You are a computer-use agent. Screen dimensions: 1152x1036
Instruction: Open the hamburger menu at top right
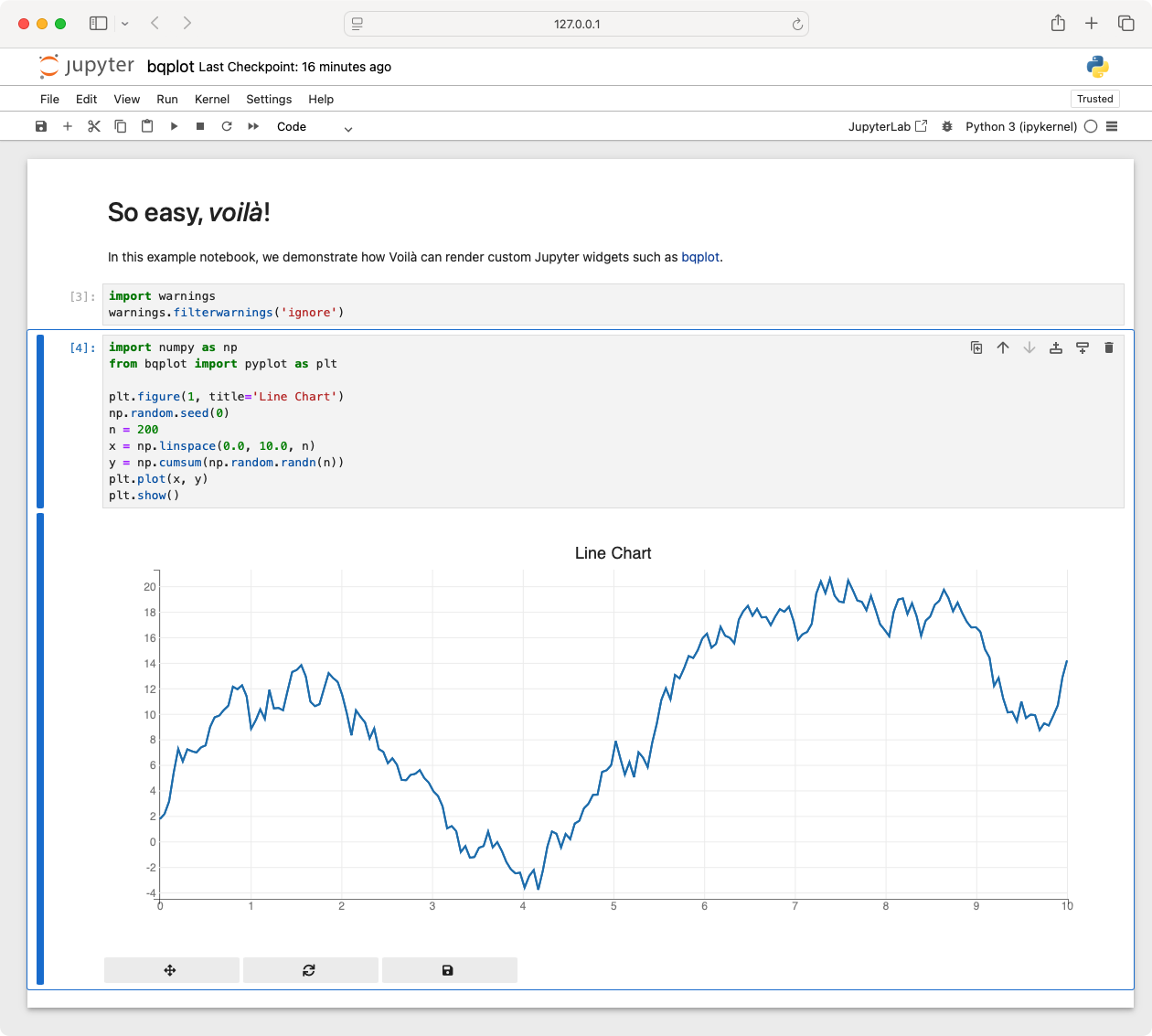pos(1112,126)
